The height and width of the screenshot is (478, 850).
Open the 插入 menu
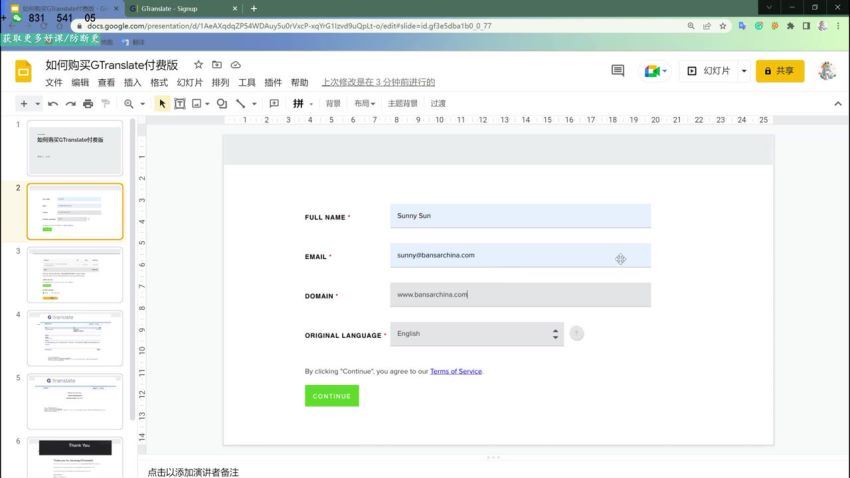point(132,82)
